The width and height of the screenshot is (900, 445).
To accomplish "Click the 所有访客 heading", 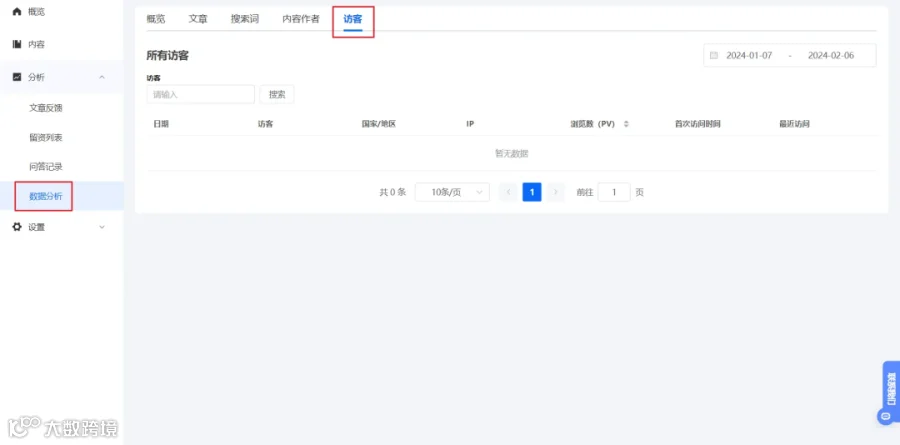I will 168,56.
